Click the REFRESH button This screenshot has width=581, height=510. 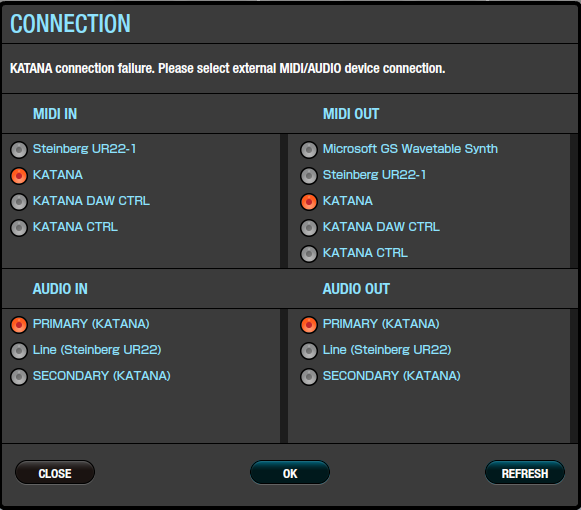tap(525, 473)
